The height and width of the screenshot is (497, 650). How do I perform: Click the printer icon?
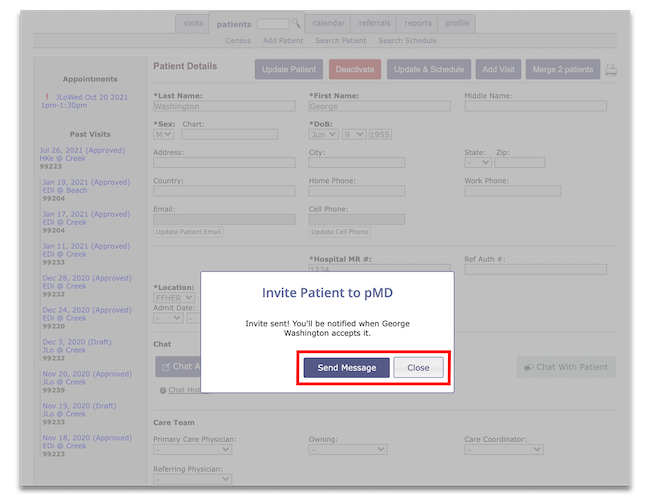611,70
